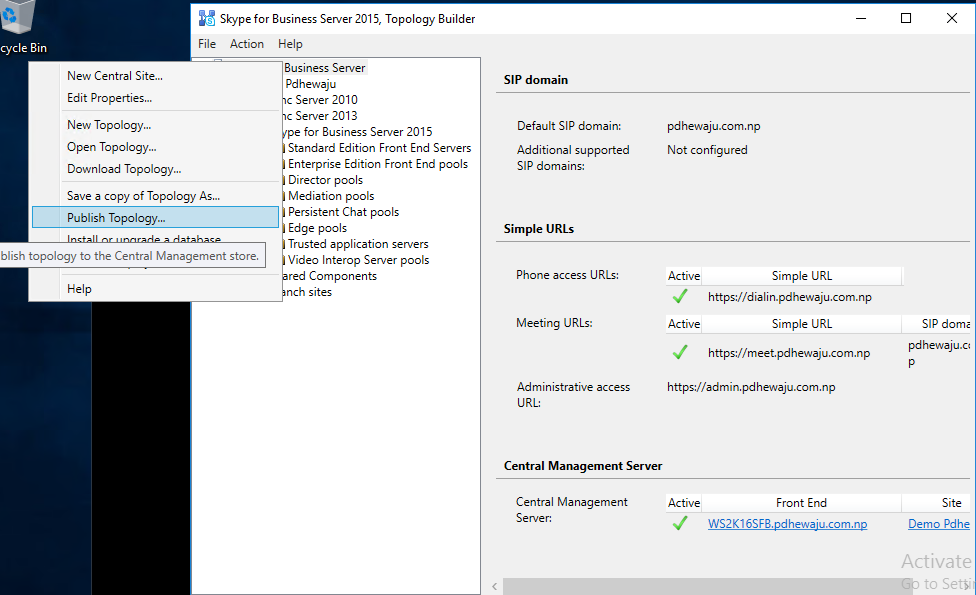Select Trusted application servers node
976x595 pixels.
(x=358, y=244)
